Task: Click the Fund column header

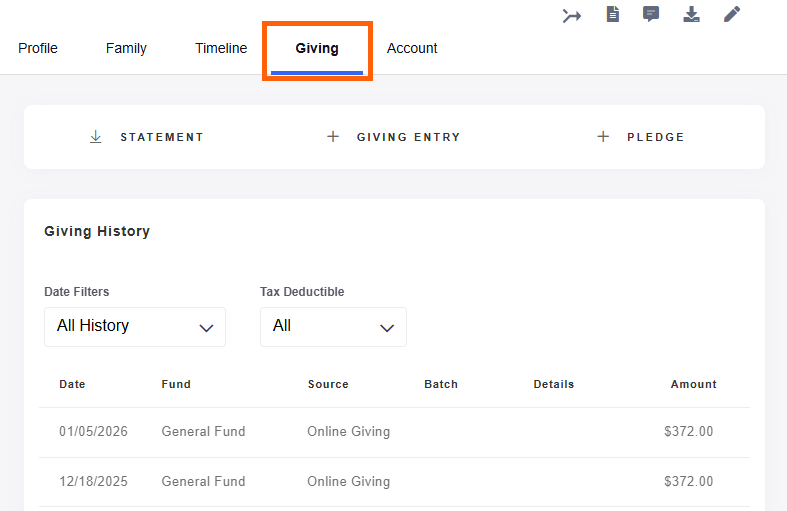Action: click(x=176, y=384)
